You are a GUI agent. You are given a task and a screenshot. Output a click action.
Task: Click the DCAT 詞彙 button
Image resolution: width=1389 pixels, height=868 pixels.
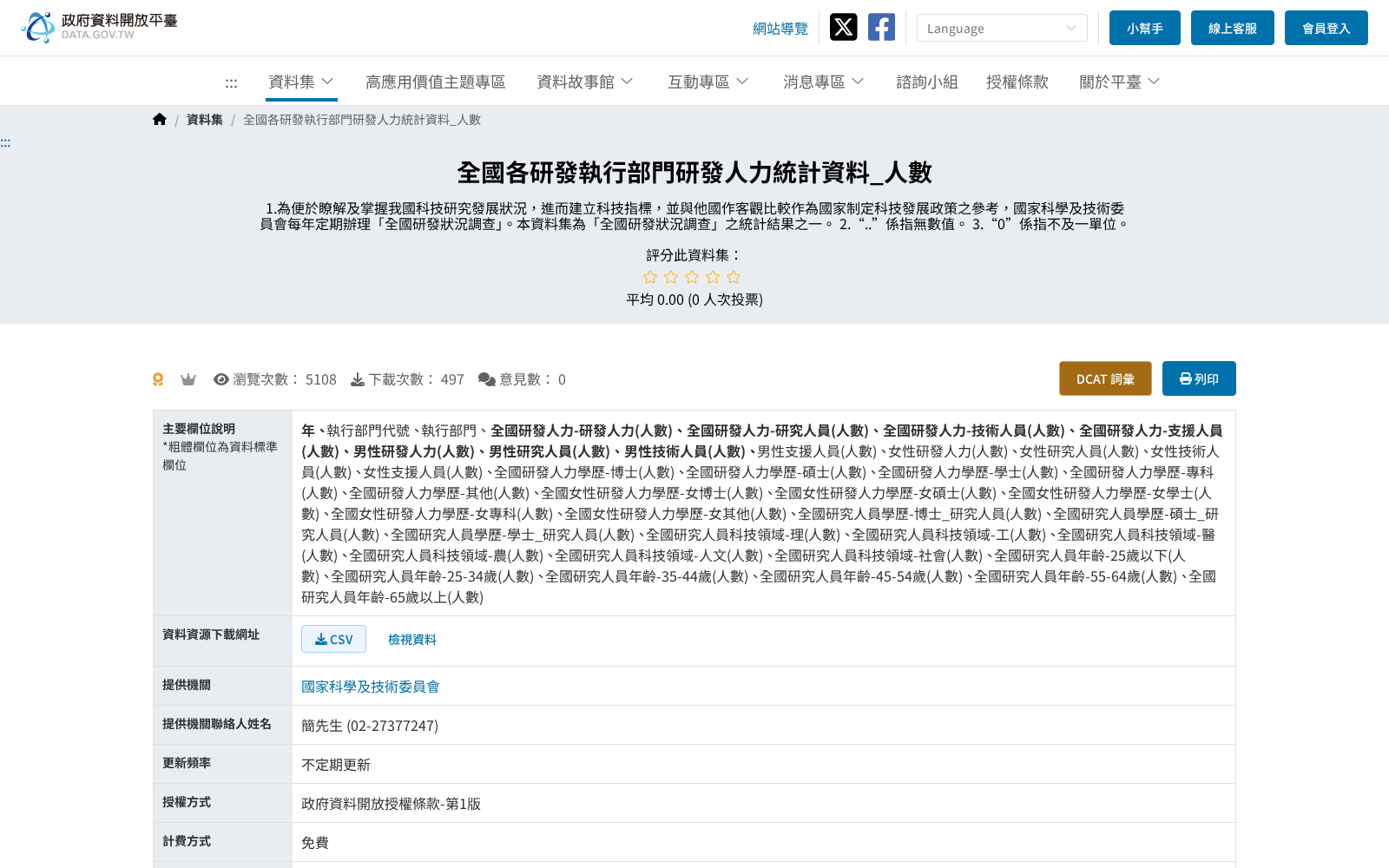pos(1105,378)
